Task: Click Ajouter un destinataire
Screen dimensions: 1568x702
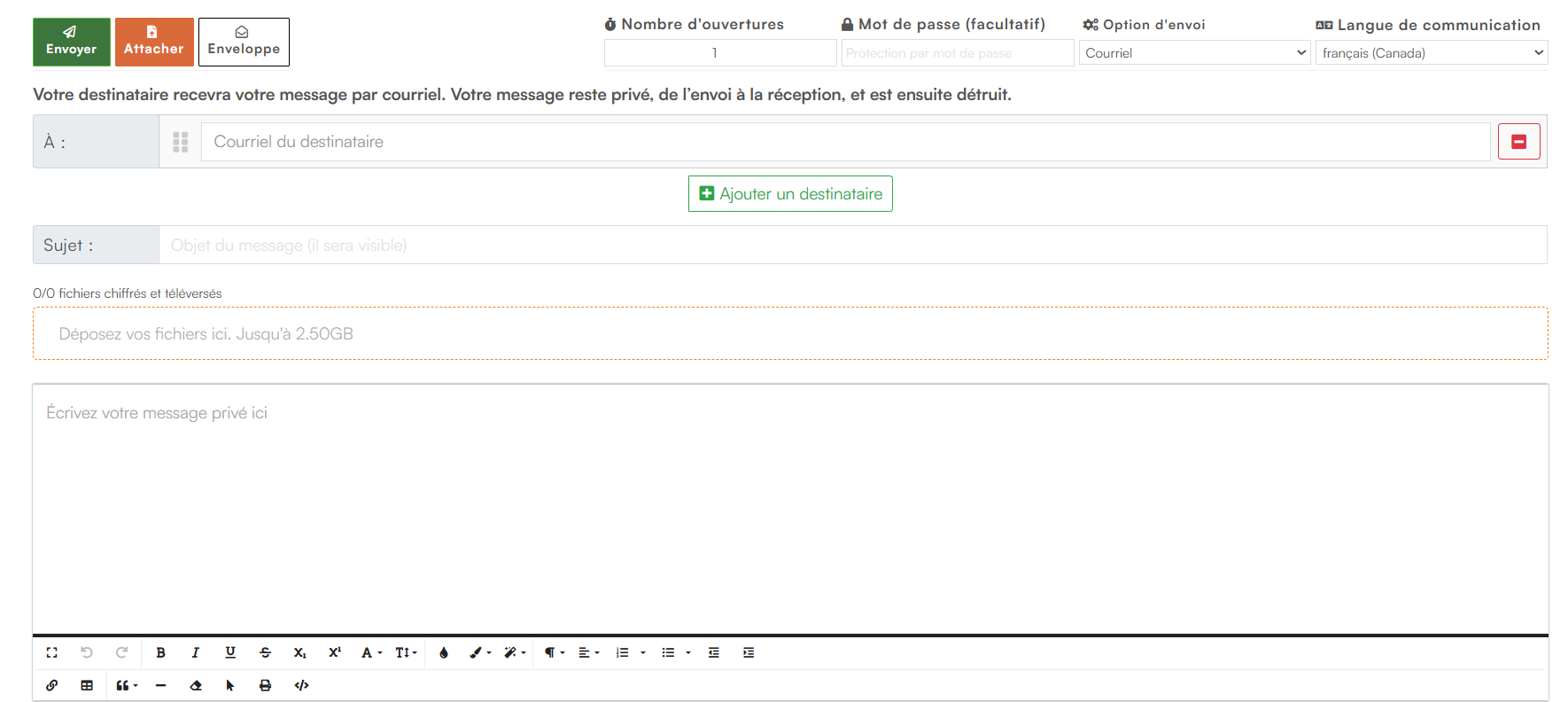Action: tap(790, 194)
